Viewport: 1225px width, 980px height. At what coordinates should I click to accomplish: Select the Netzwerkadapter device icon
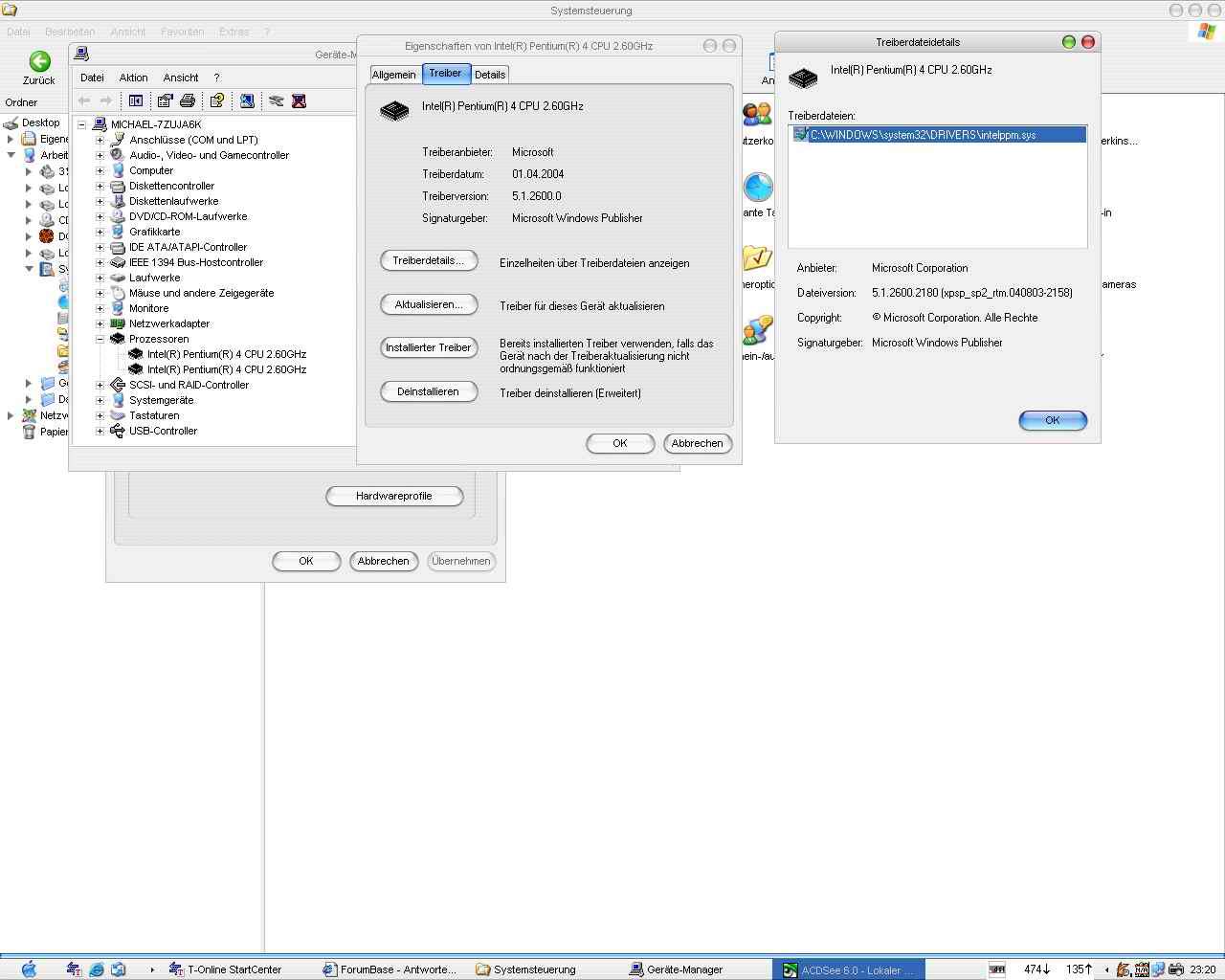[118, 323]
